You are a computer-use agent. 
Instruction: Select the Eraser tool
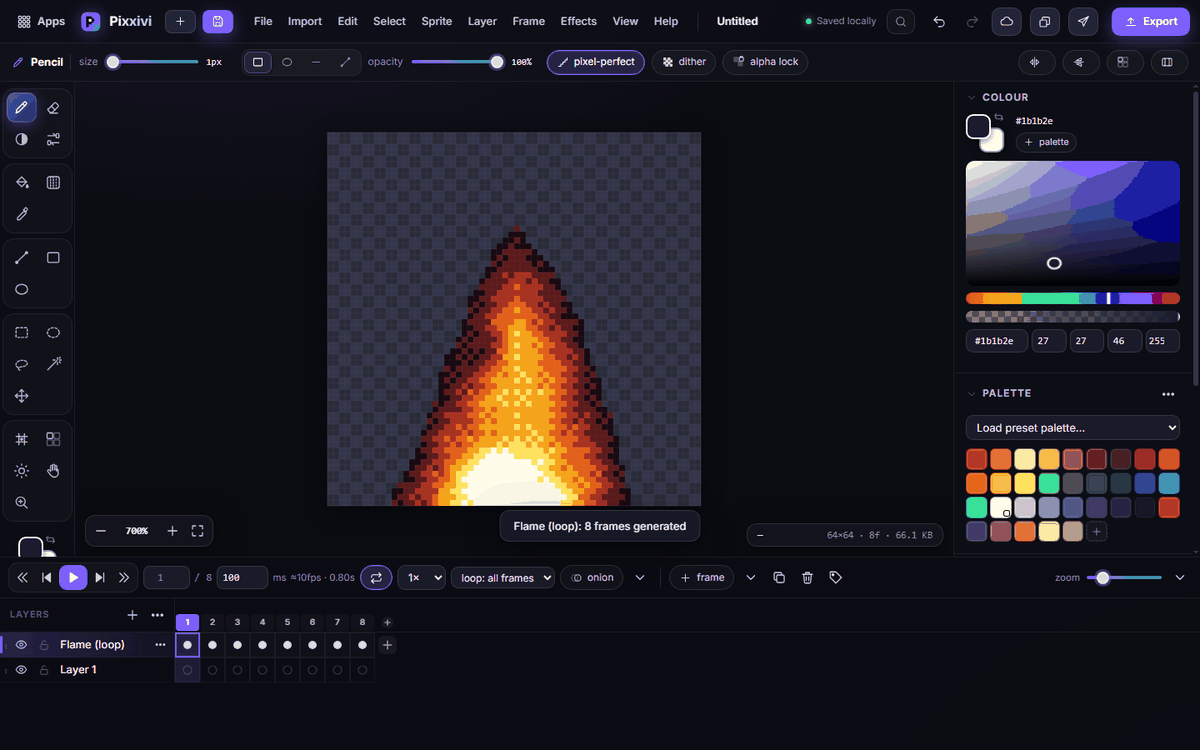coord(54,107)
